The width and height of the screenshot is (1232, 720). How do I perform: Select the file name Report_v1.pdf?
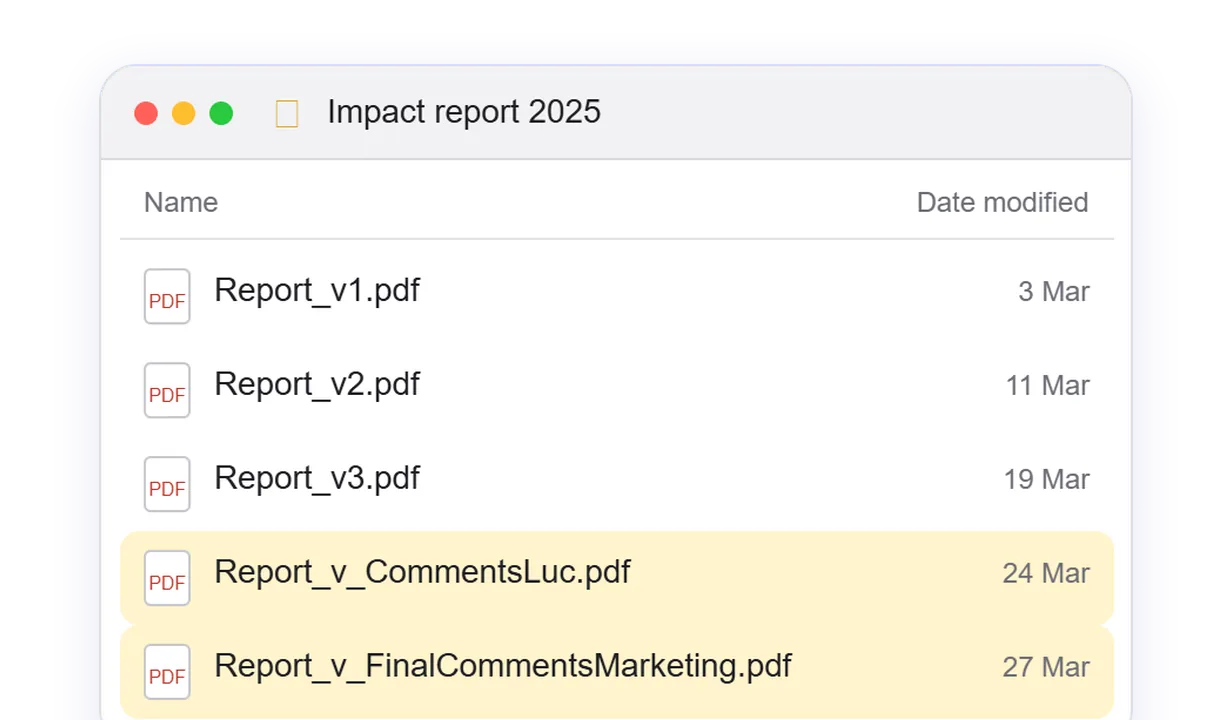point(317,291)
